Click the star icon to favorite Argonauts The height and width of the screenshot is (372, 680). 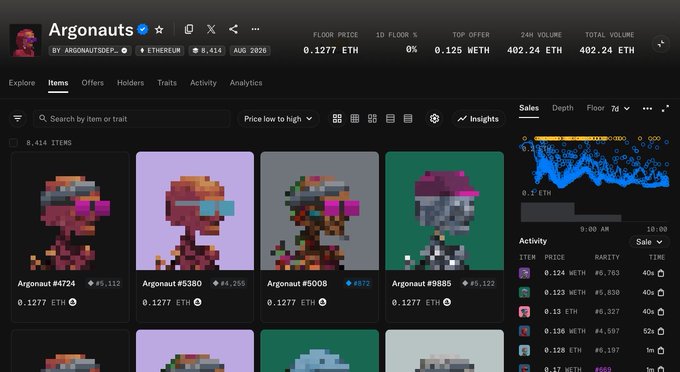(159, 29)
